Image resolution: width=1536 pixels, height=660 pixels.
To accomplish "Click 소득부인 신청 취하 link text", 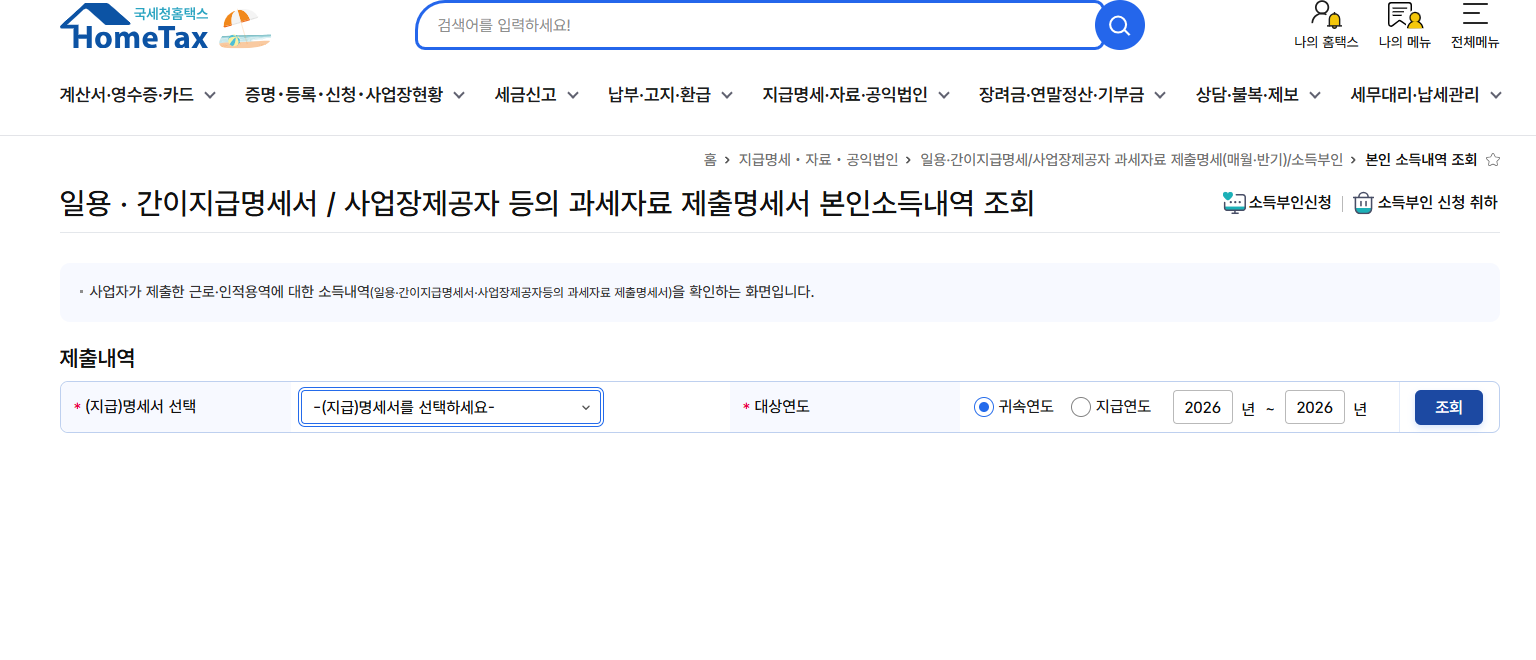I will tap(1438, 203).
